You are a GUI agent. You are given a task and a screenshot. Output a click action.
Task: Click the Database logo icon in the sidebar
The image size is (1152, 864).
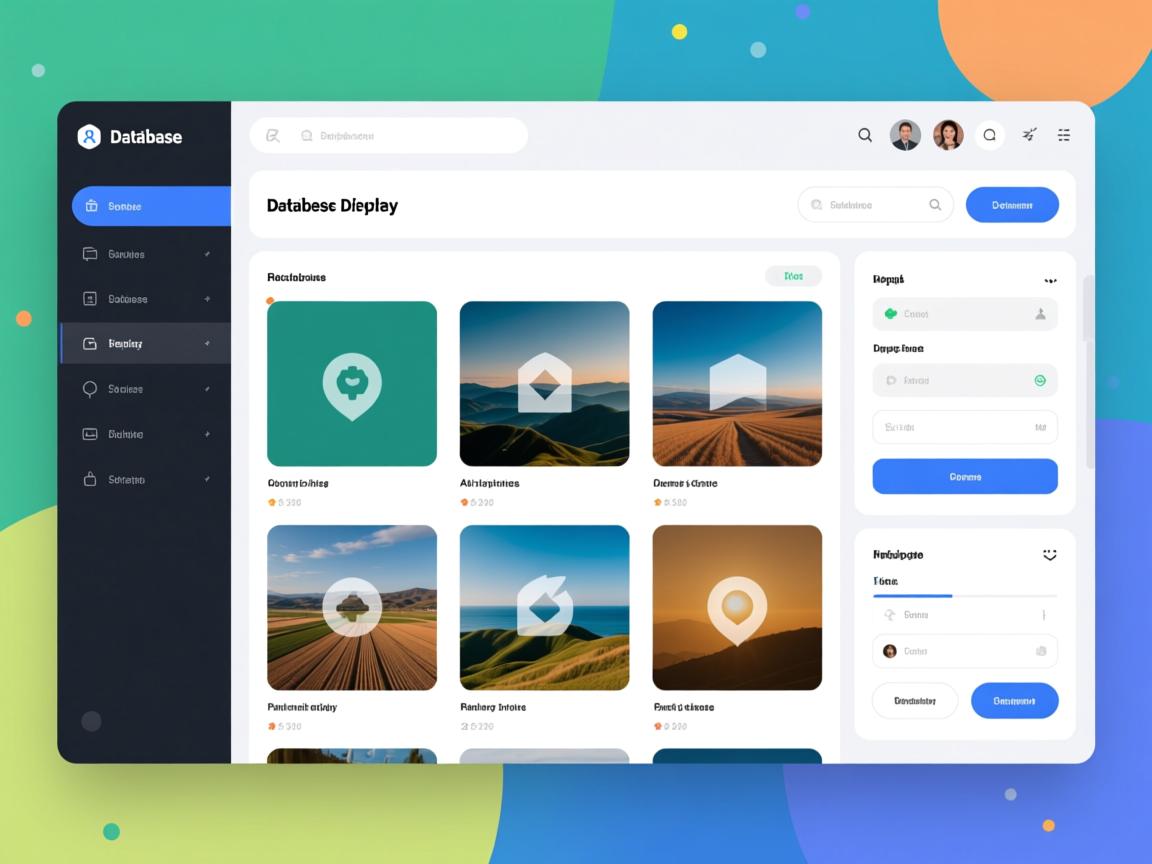pos(89,137)
